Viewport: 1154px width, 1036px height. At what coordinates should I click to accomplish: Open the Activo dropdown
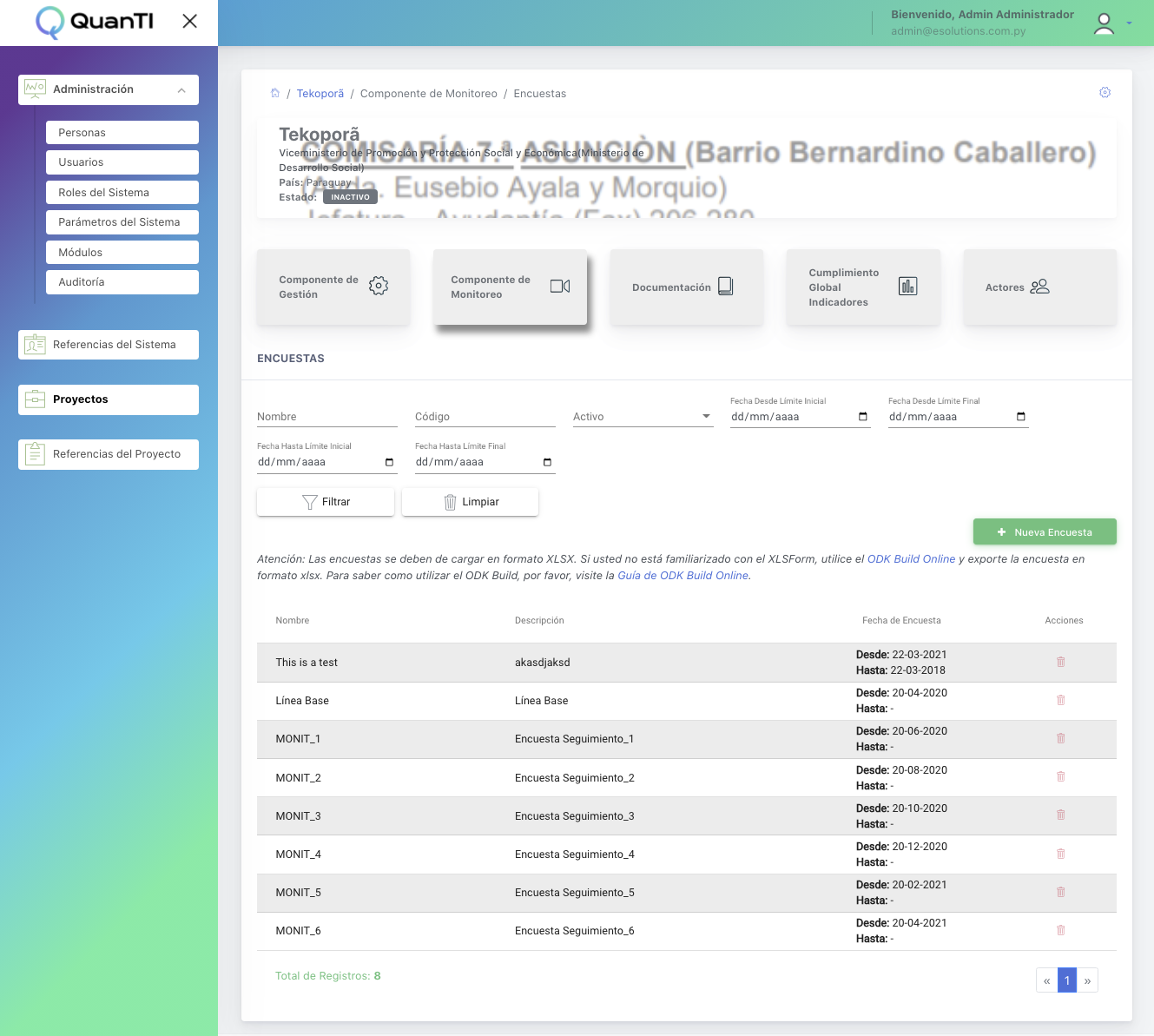[643, 417]
